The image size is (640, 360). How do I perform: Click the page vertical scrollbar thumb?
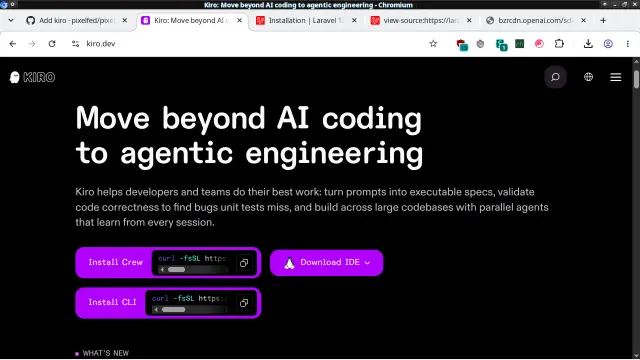(636, 79)
